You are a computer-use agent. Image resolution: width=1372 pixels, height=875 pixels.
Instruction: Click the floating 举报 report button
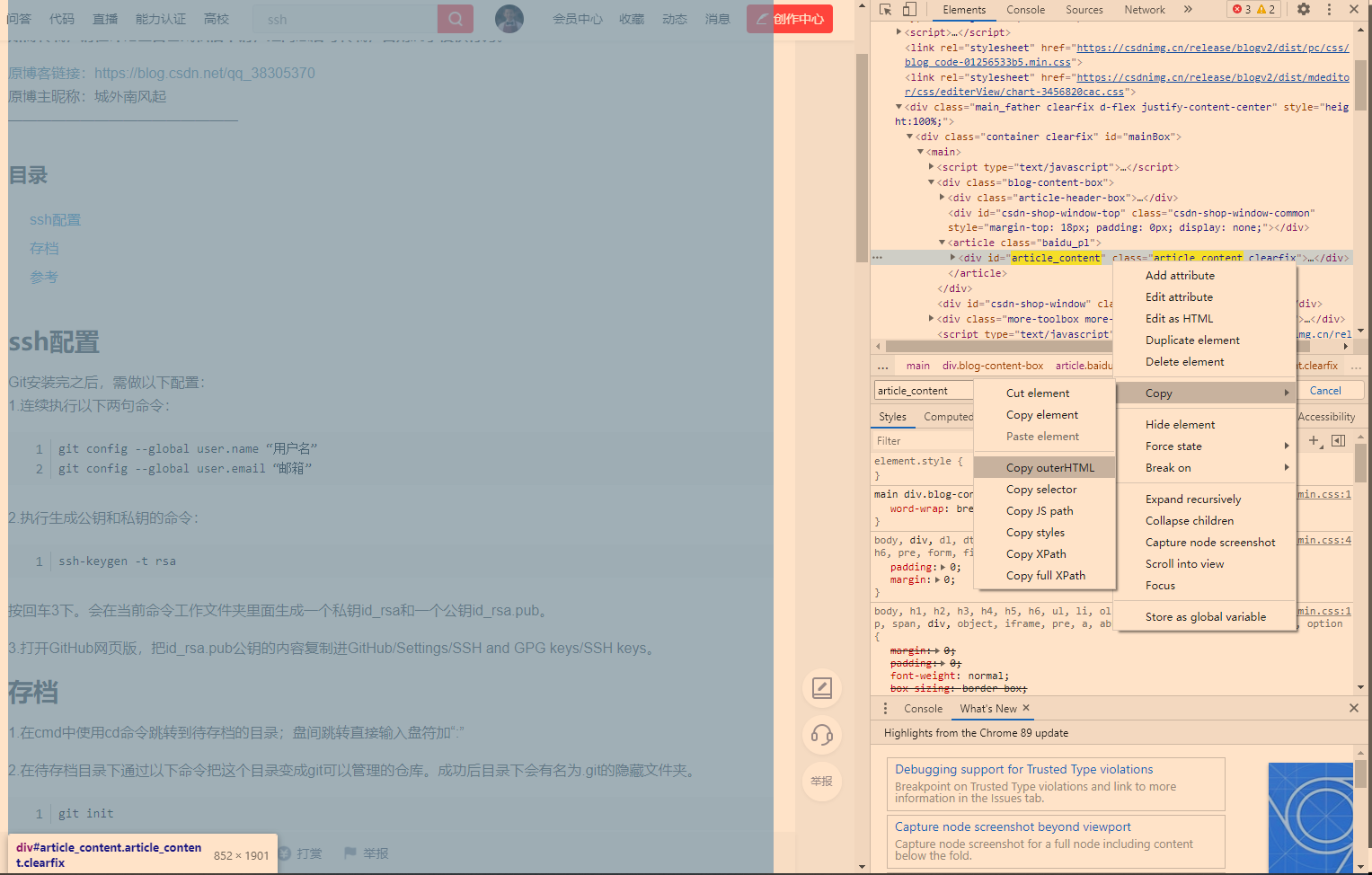tap(822, 782)
